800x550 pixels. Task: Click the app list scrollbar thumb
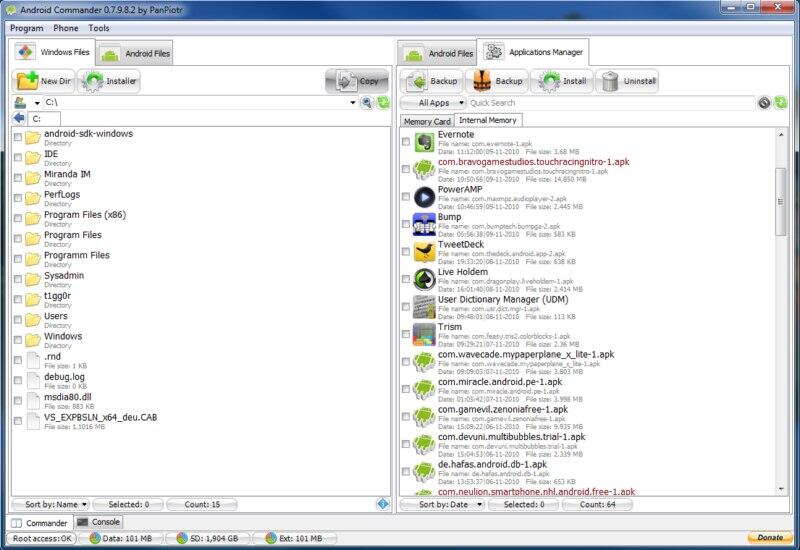(x=781, y=202)
